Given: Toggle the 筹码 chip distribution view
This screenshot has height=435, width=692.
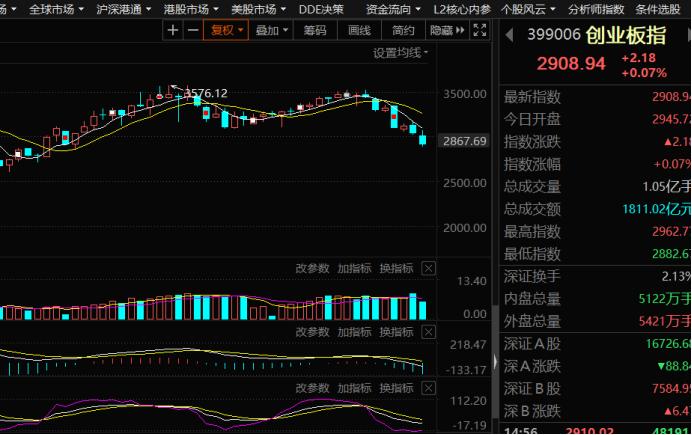Looking at the screenshot, I should [x=315, y=30].
